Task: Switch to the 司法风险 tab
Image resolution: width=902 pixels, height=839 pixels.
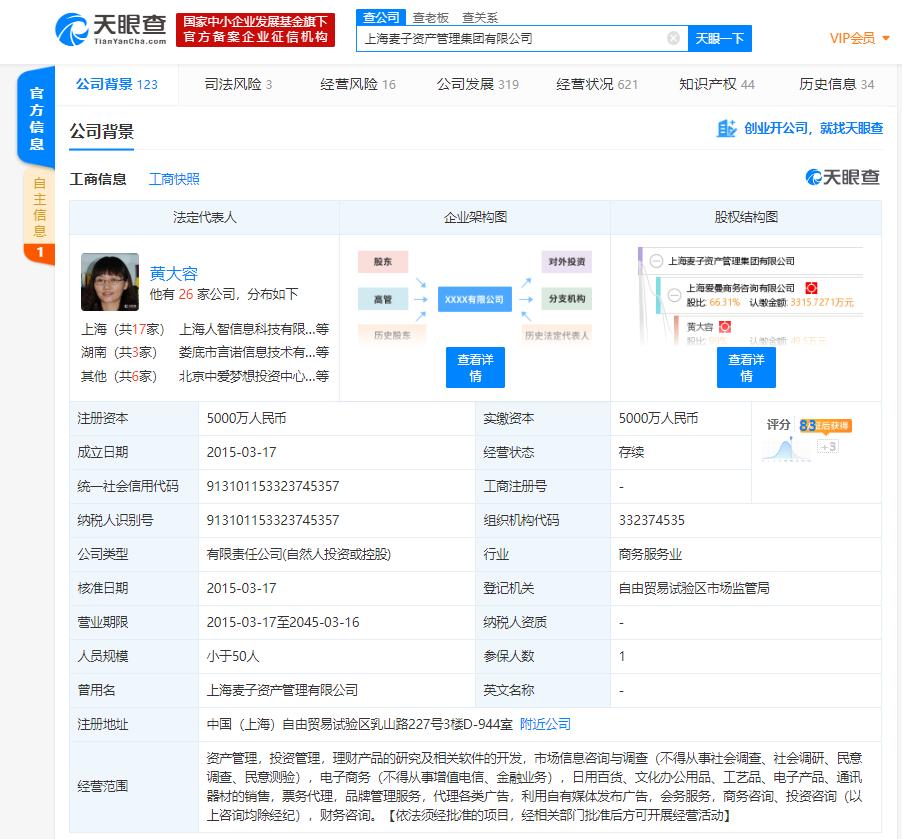Action: [238, 84]
